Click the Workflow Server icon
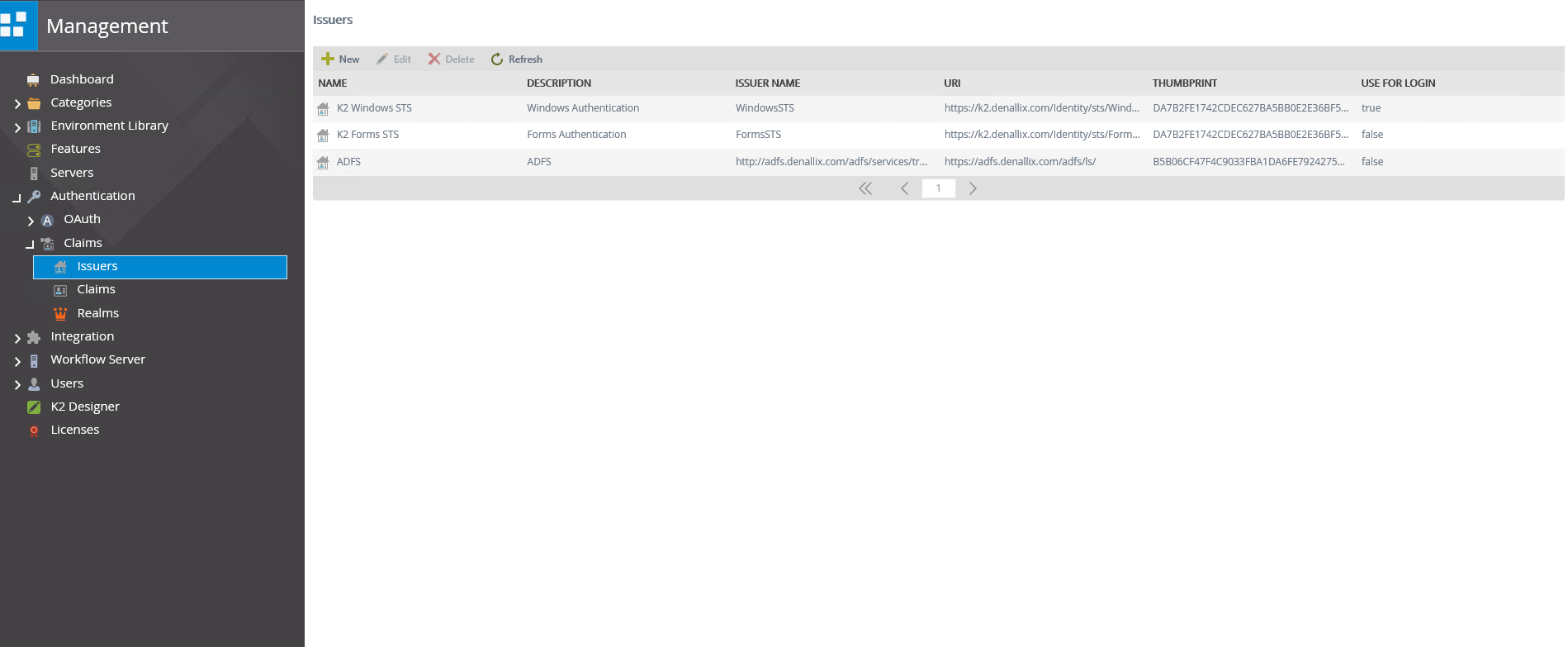This screenshot has width=1568, height=647. (x=34, y=361)
